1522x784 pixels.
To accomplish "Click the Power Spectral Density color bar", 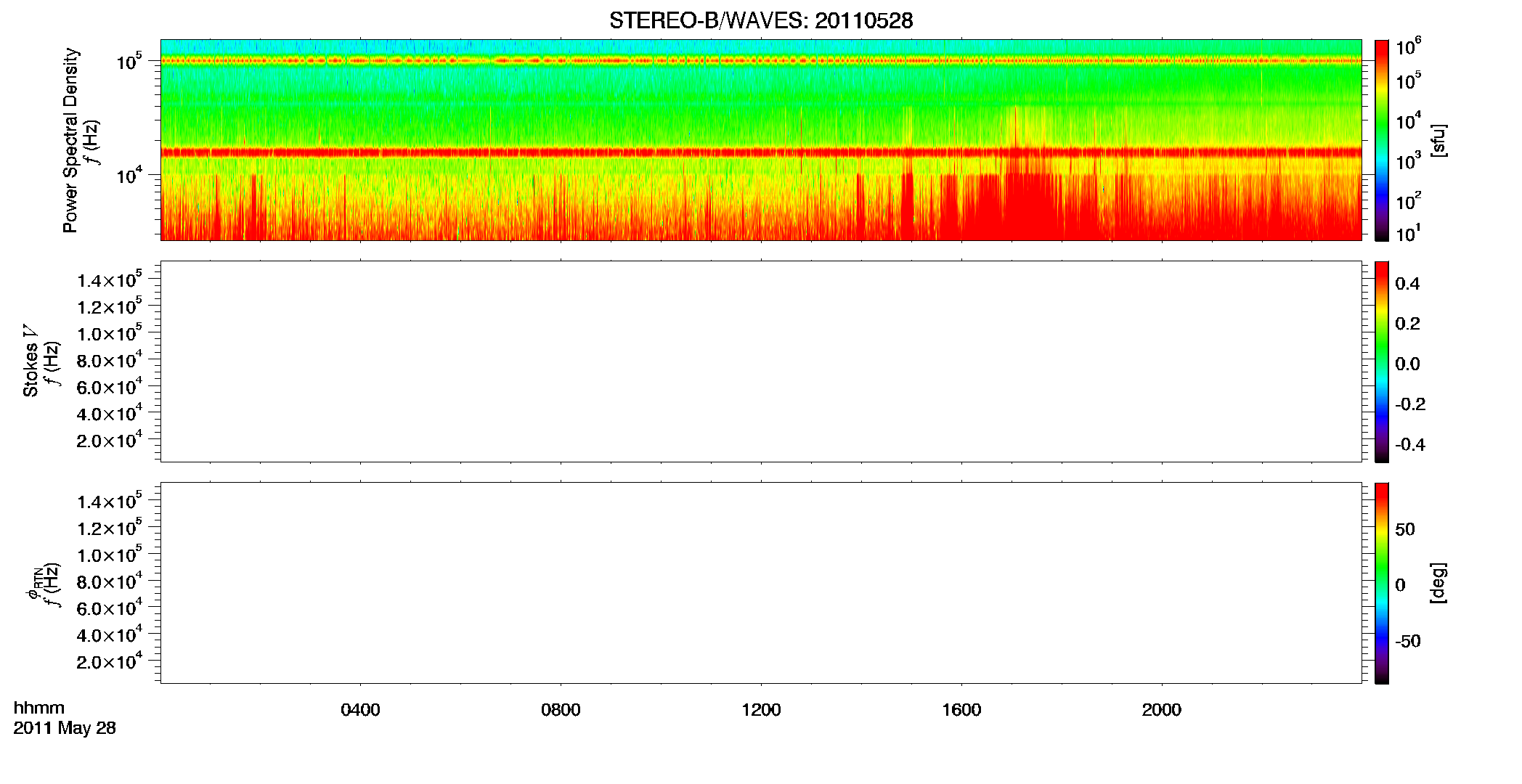I will 1382,140.
